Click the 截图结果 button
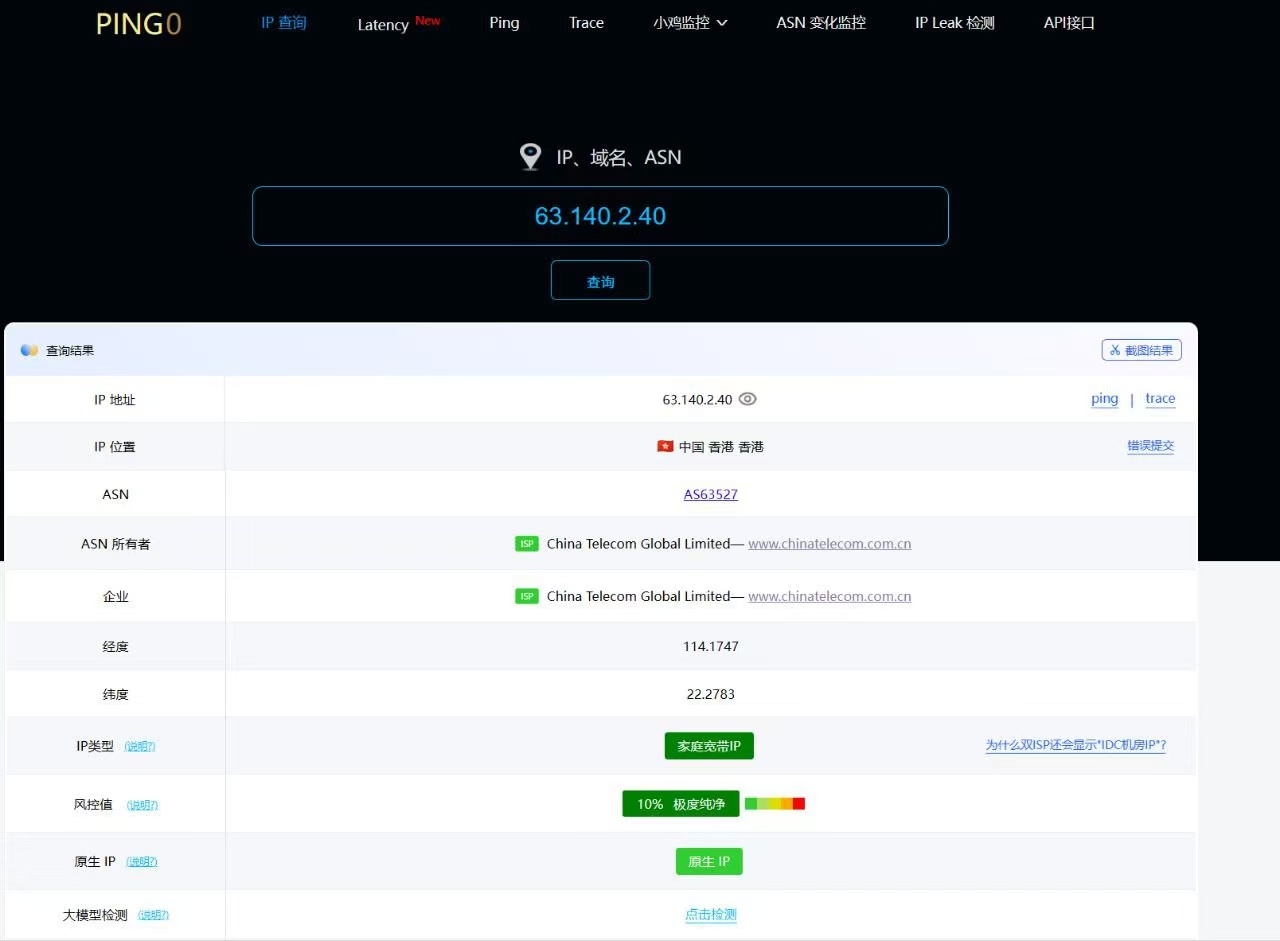This screenshot has height=941, width=1280. point(1141,350)
